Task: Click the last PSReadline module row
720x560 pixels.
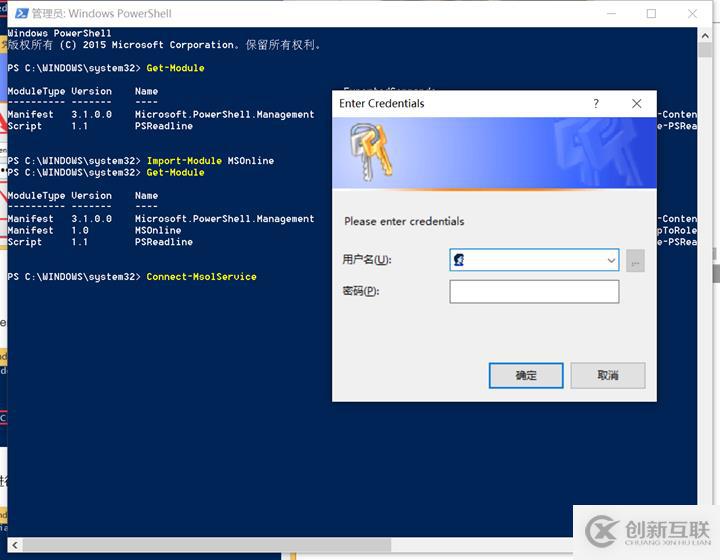Action: [x=100, y=242]
